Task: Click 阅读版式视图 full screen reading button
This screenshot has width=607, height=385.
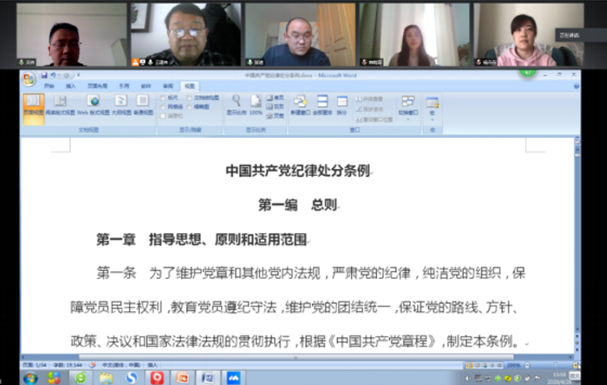Action: (60, 105)
